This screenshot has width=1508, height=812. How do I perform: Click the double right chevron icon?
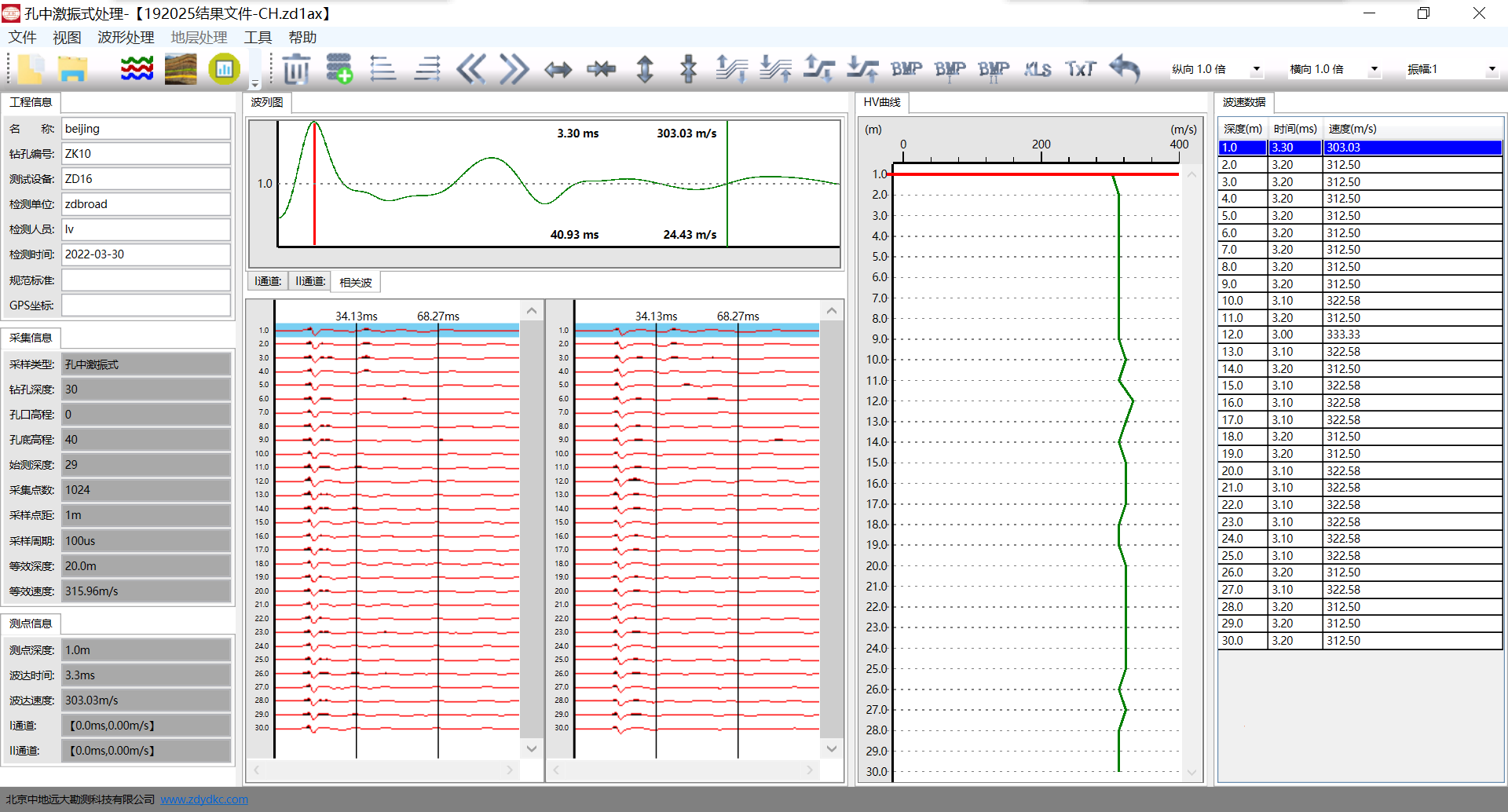[514, 69]
